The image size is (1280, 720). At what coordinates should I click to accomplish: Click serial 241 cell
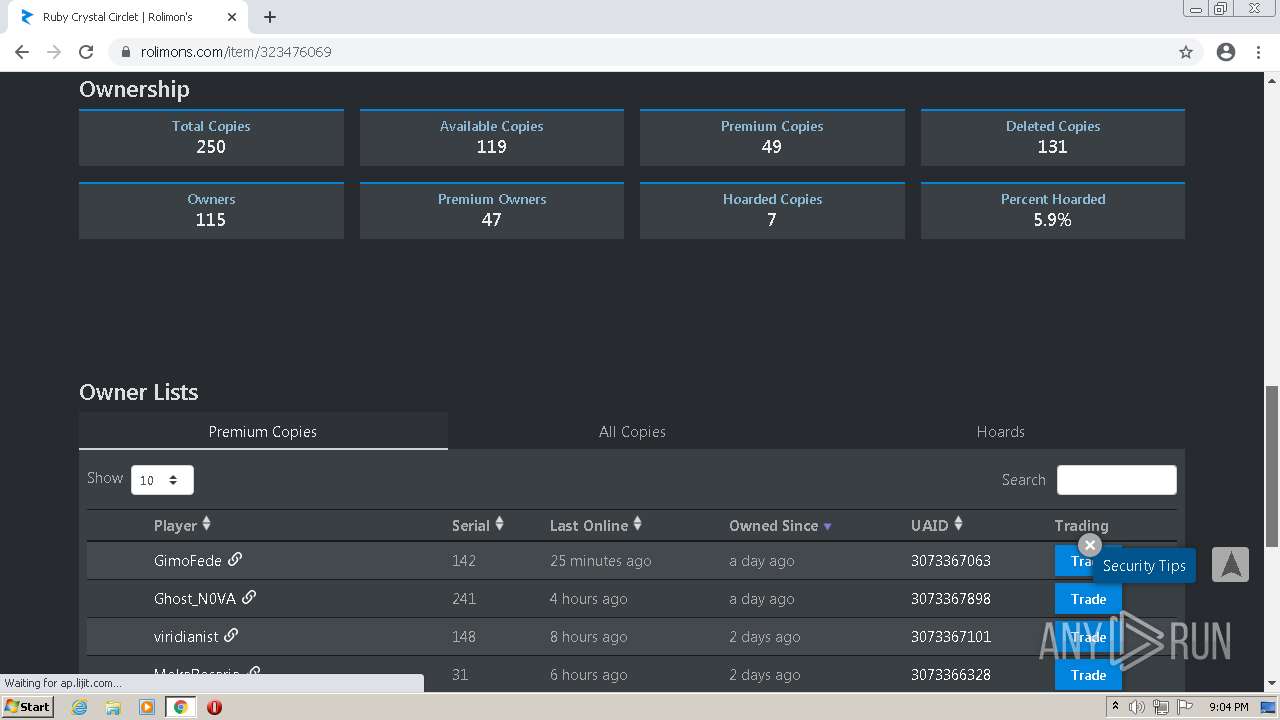click(464, 599)
